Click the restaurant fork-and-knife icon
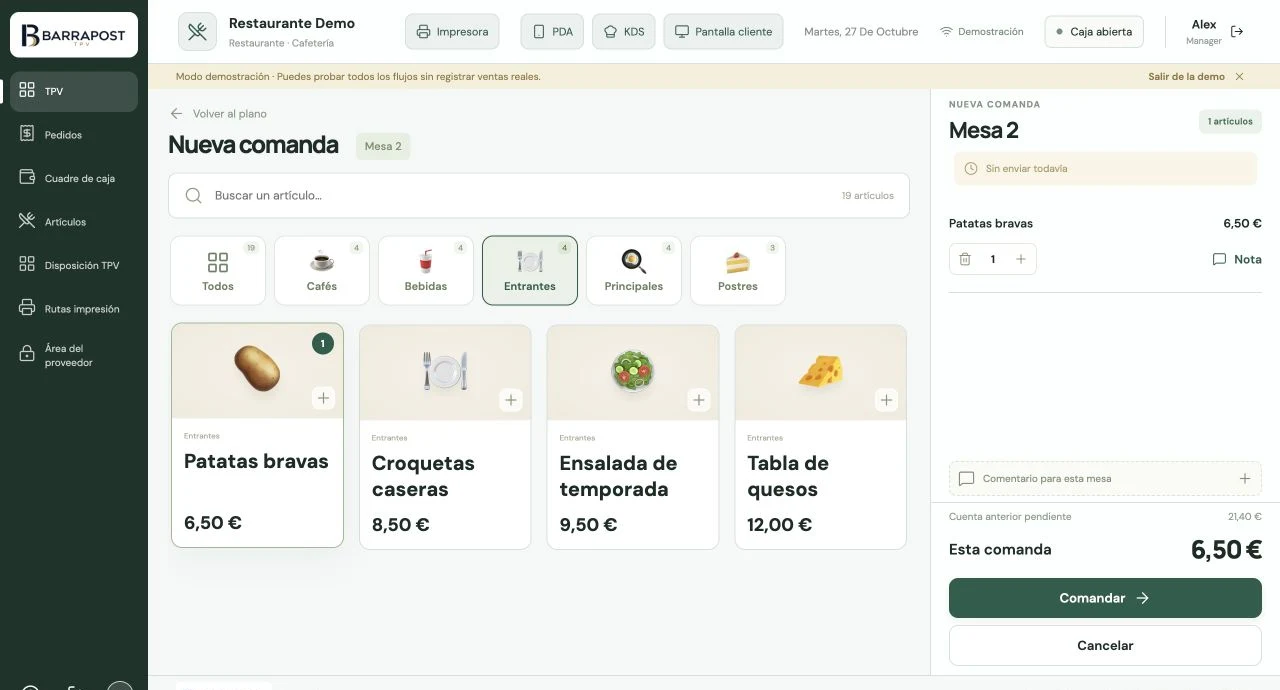Viewport: 1280px width, 690px height. click(x=197, y=32)
